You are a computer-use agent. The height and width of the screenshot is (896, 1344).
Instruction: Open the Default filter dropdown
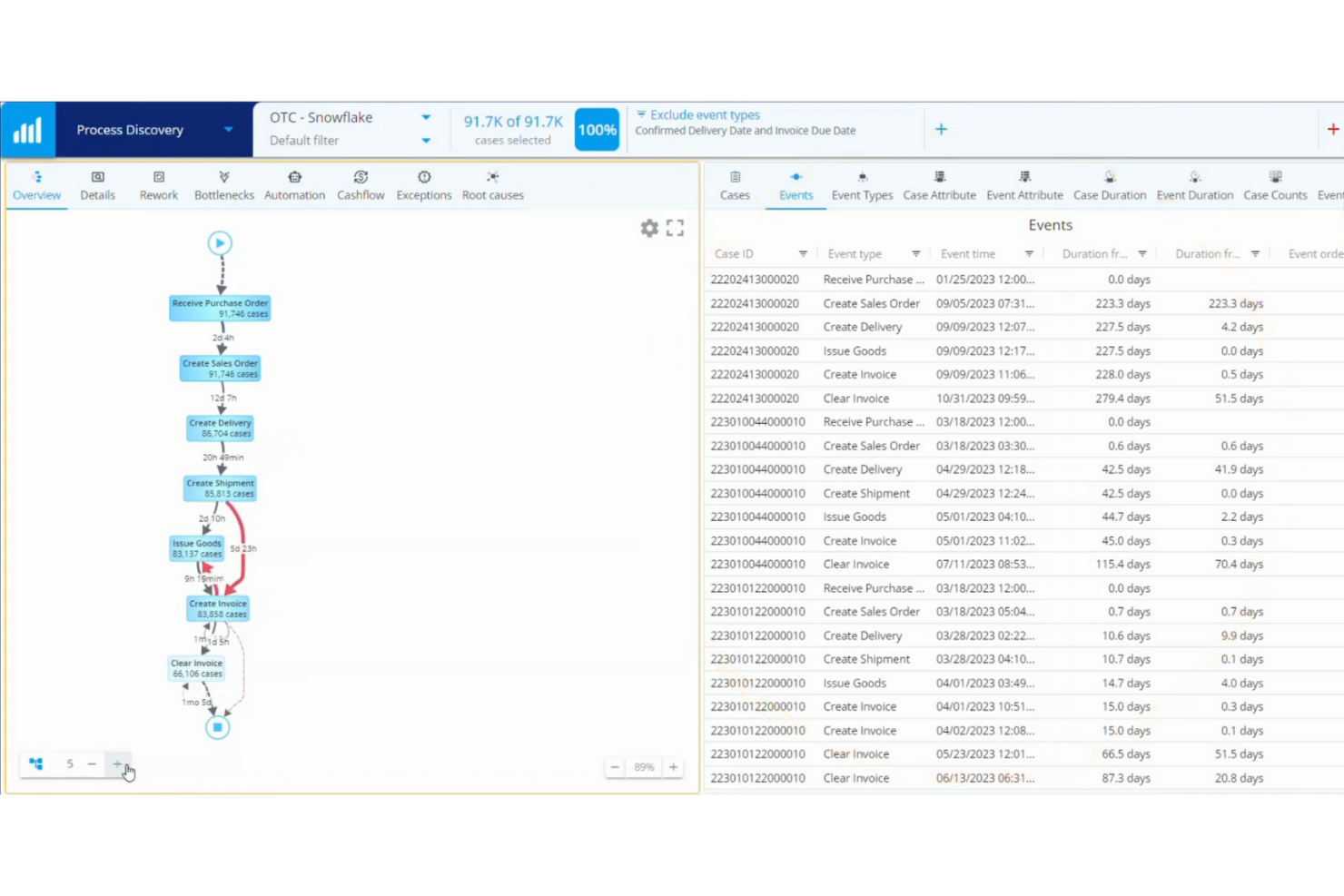coord(425,141)
